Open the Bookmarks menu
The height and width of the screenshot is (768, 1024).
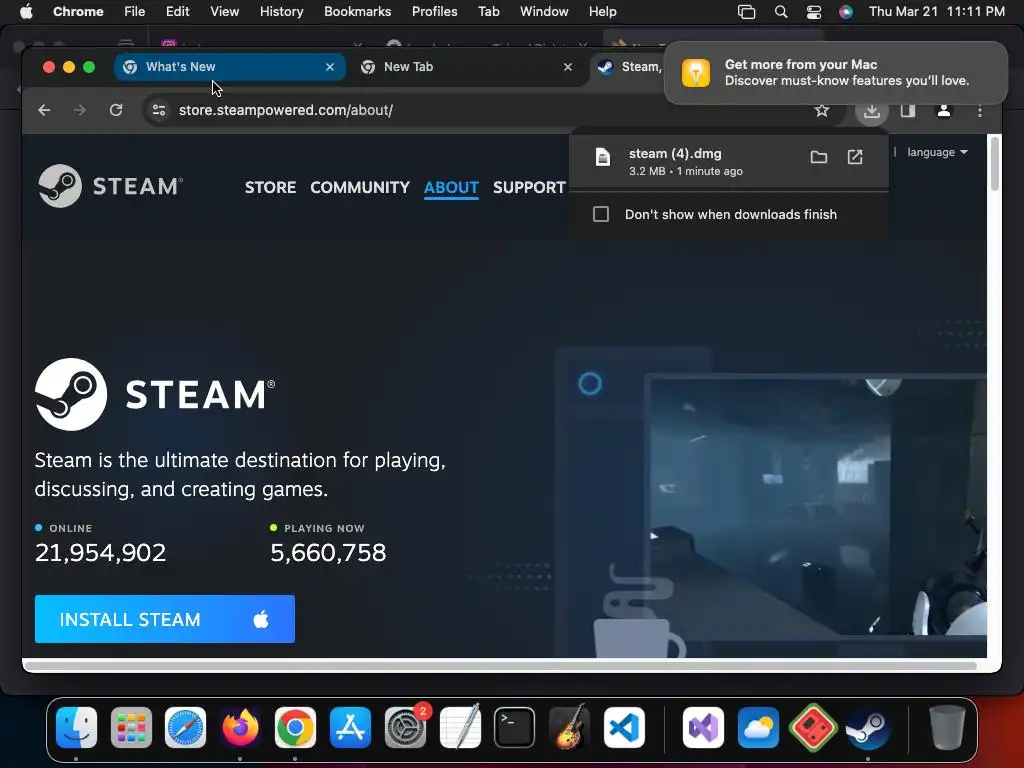357,12
